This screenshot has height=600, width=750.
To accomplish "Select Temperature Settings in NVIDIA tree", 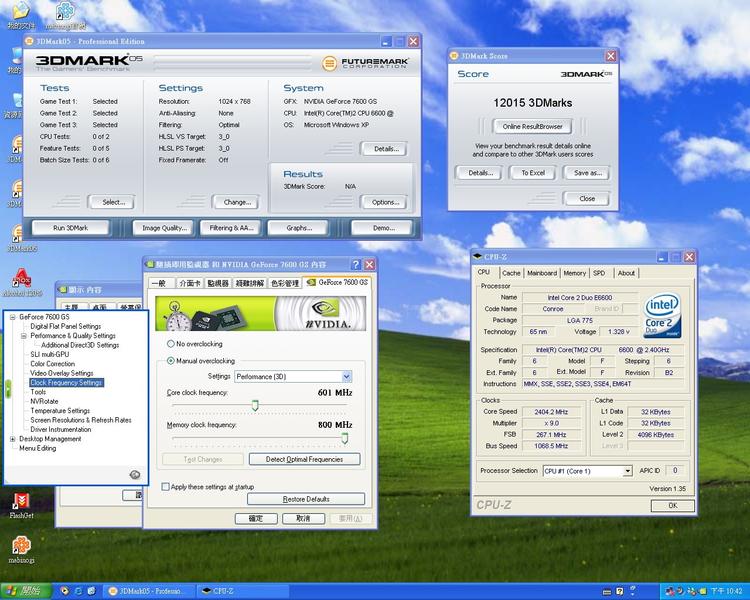I will 60,411.
